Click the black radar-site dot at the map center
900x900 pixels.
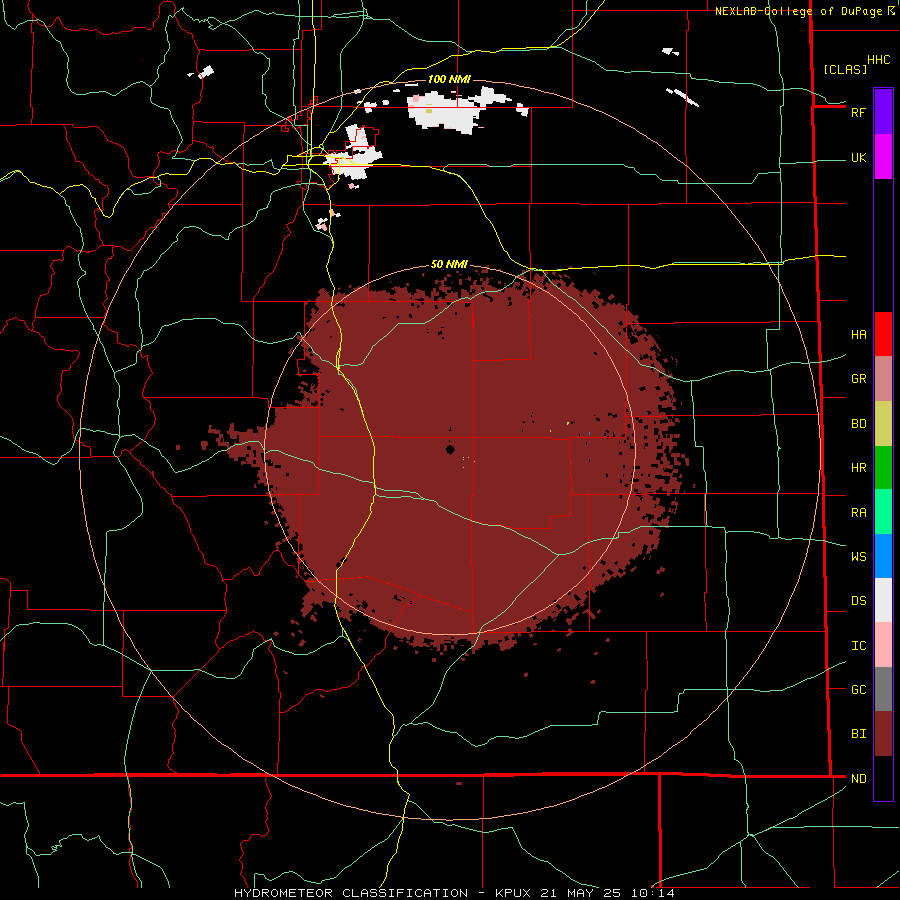point(450,449)
